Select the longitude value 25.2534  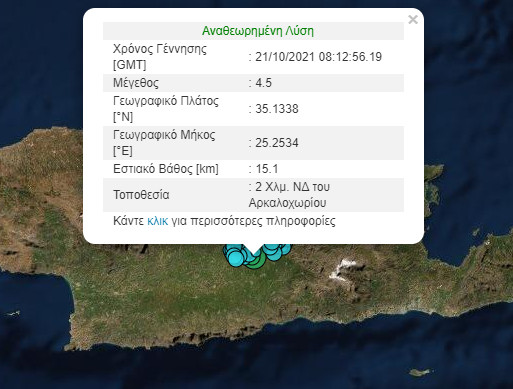click(277, 143)
